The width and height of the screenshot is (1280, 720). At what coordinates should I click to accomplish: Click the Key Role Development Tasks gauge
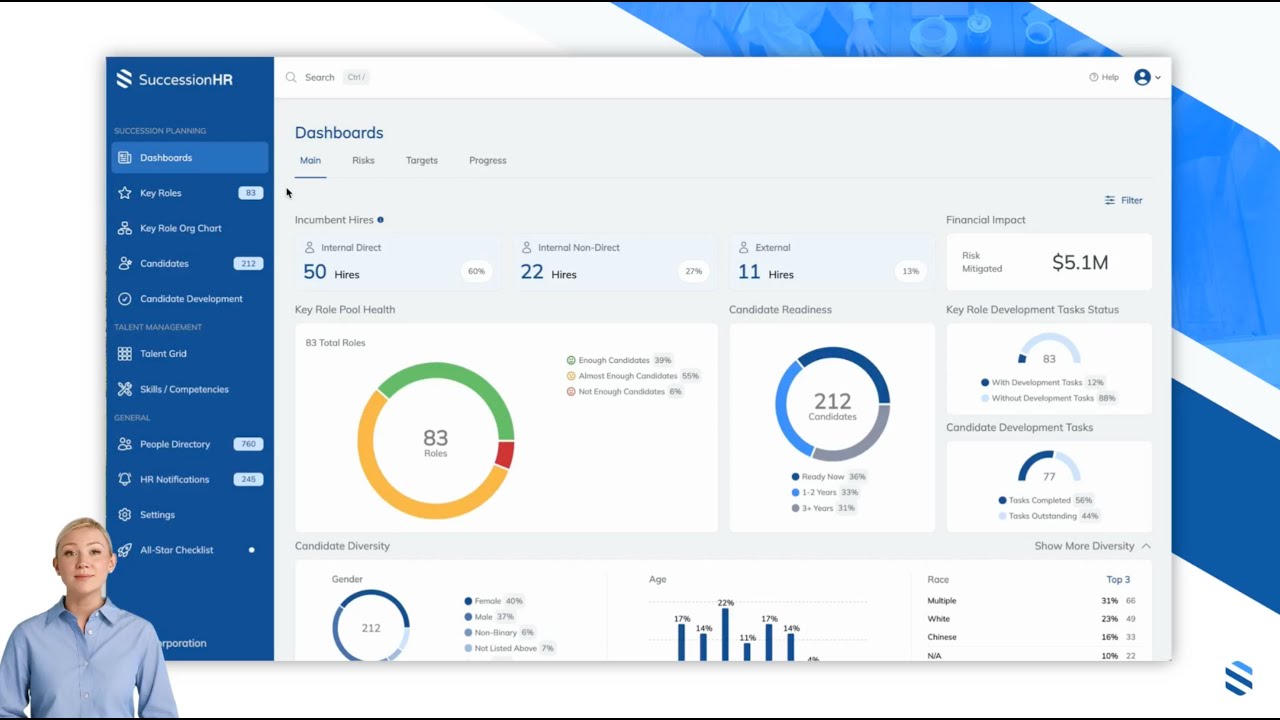click(1049, 350)
